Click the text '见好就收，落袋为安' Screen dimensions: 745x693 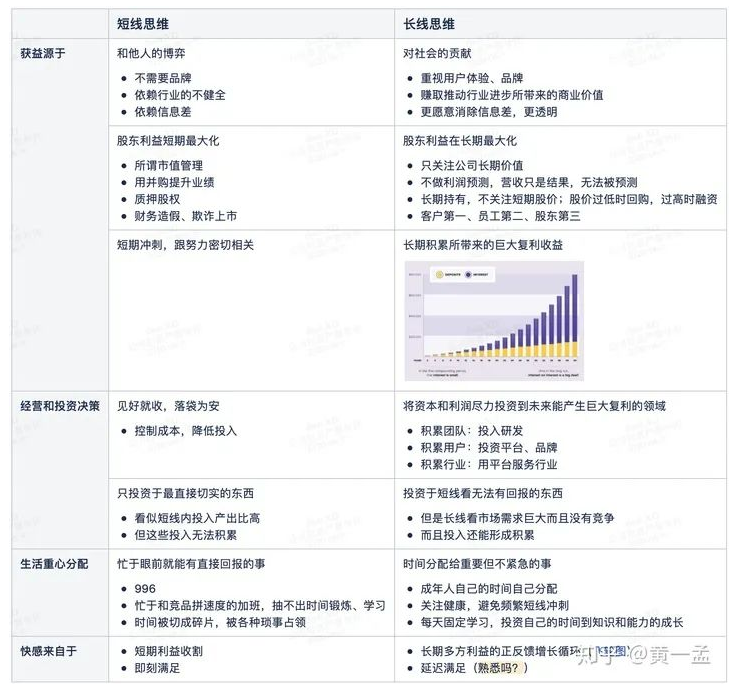(168, 406)
